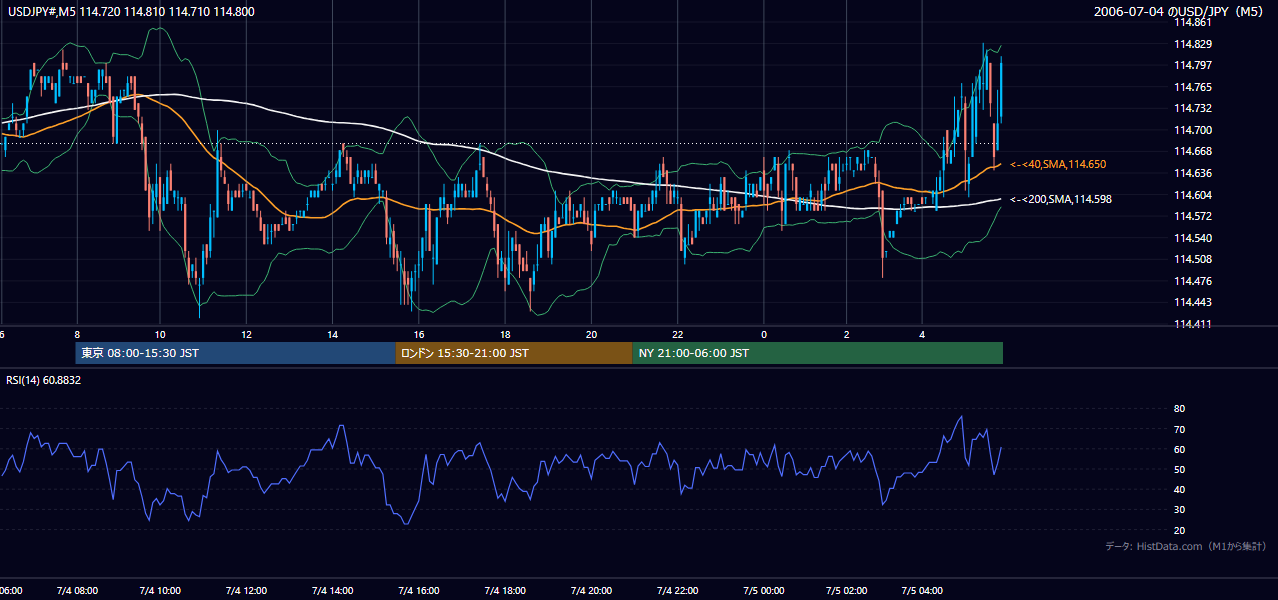The width and height of the screenshot is (1278, 600).
Task: Click price axis value 114.411
Action: pyautogui.click(x=1193, y=324)
